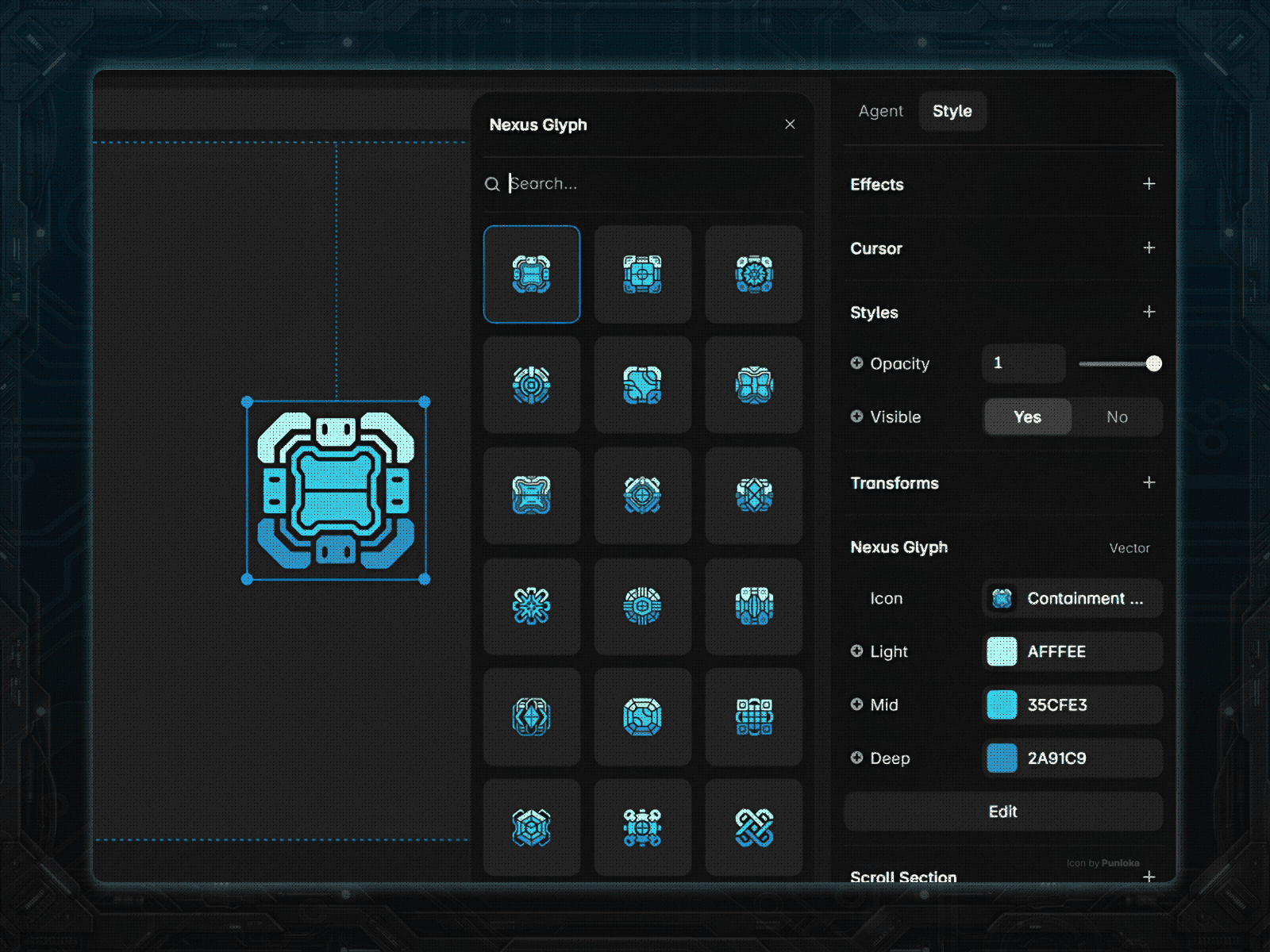
Task: Choose the round striped crosshair glyph
Action: coord(643,606)
